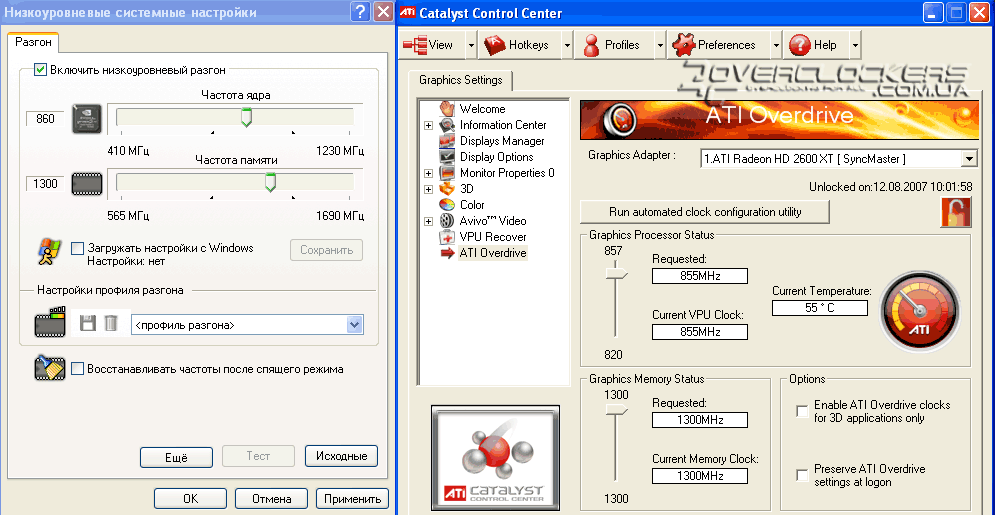Screen dimensions: 995x515
Task: Click the Catalyst Control Center logo thumbnail
Action: (x=496, y=459)
